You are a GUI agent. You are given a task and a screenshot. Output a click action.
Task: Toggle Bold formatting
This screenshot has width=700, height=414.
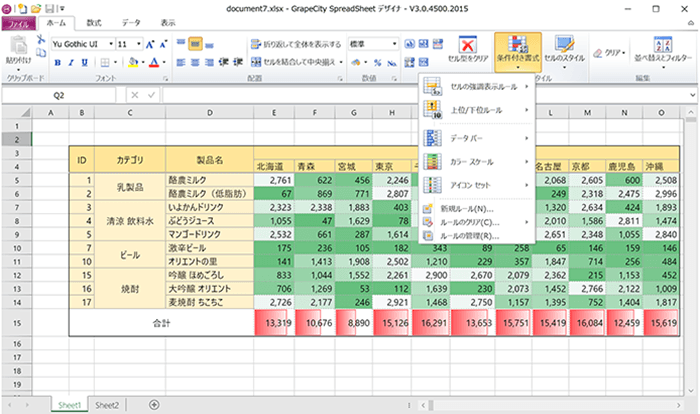(x=57, y=62)
